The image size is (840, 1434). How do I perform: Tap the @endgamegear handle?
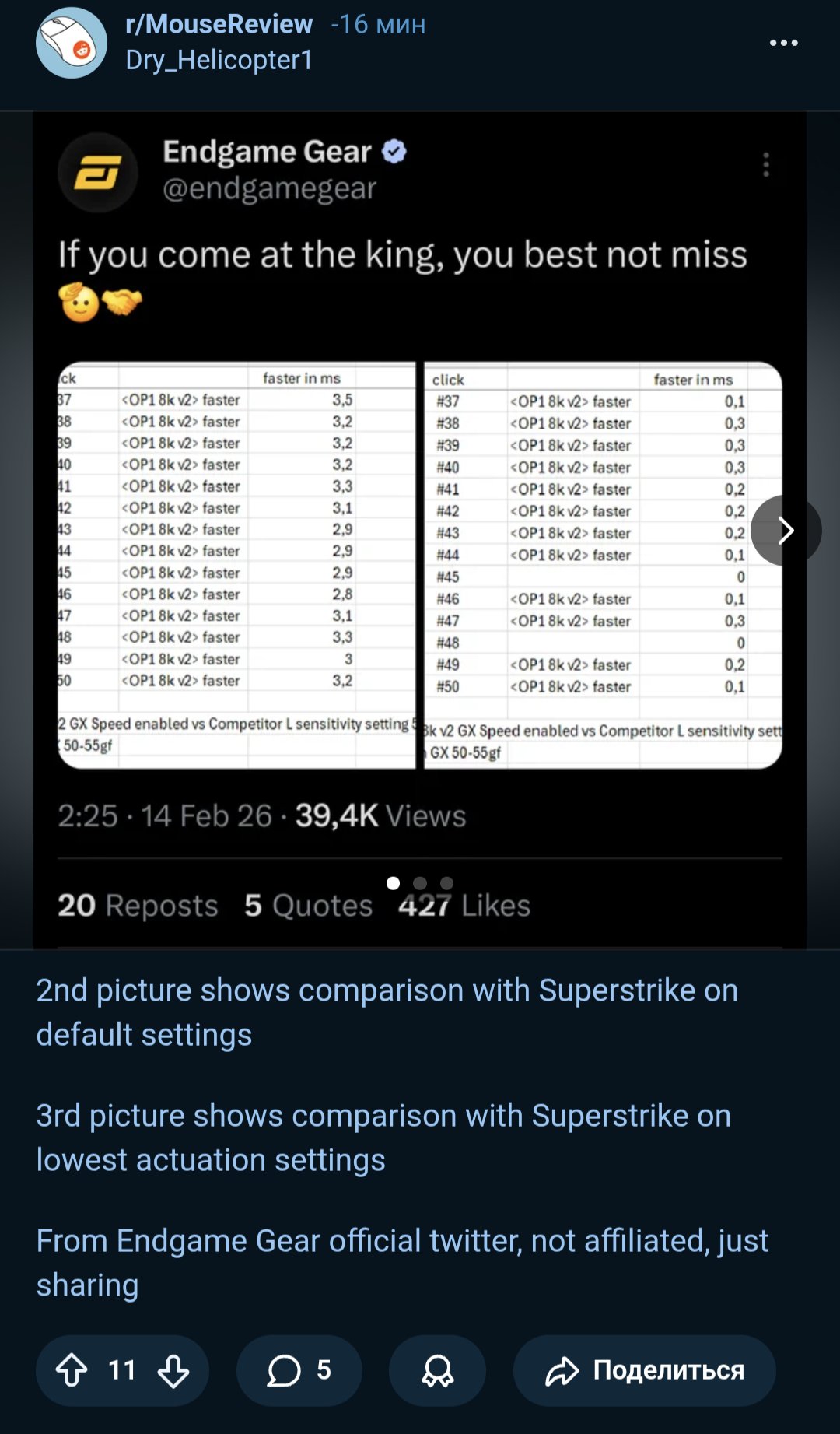[x=269, y=188]
